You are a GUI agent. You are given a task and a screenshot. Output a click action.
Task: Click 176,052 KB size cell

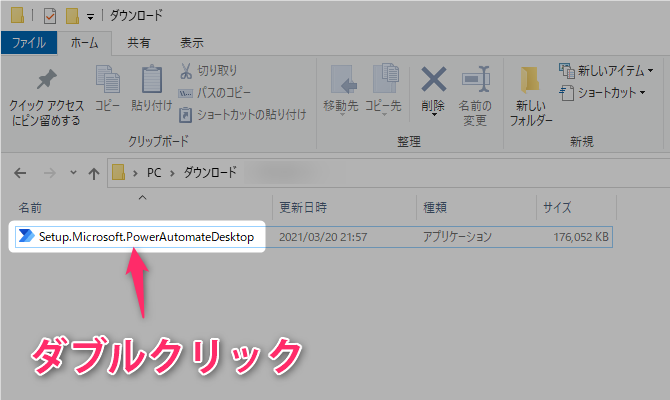coord(581,237)
